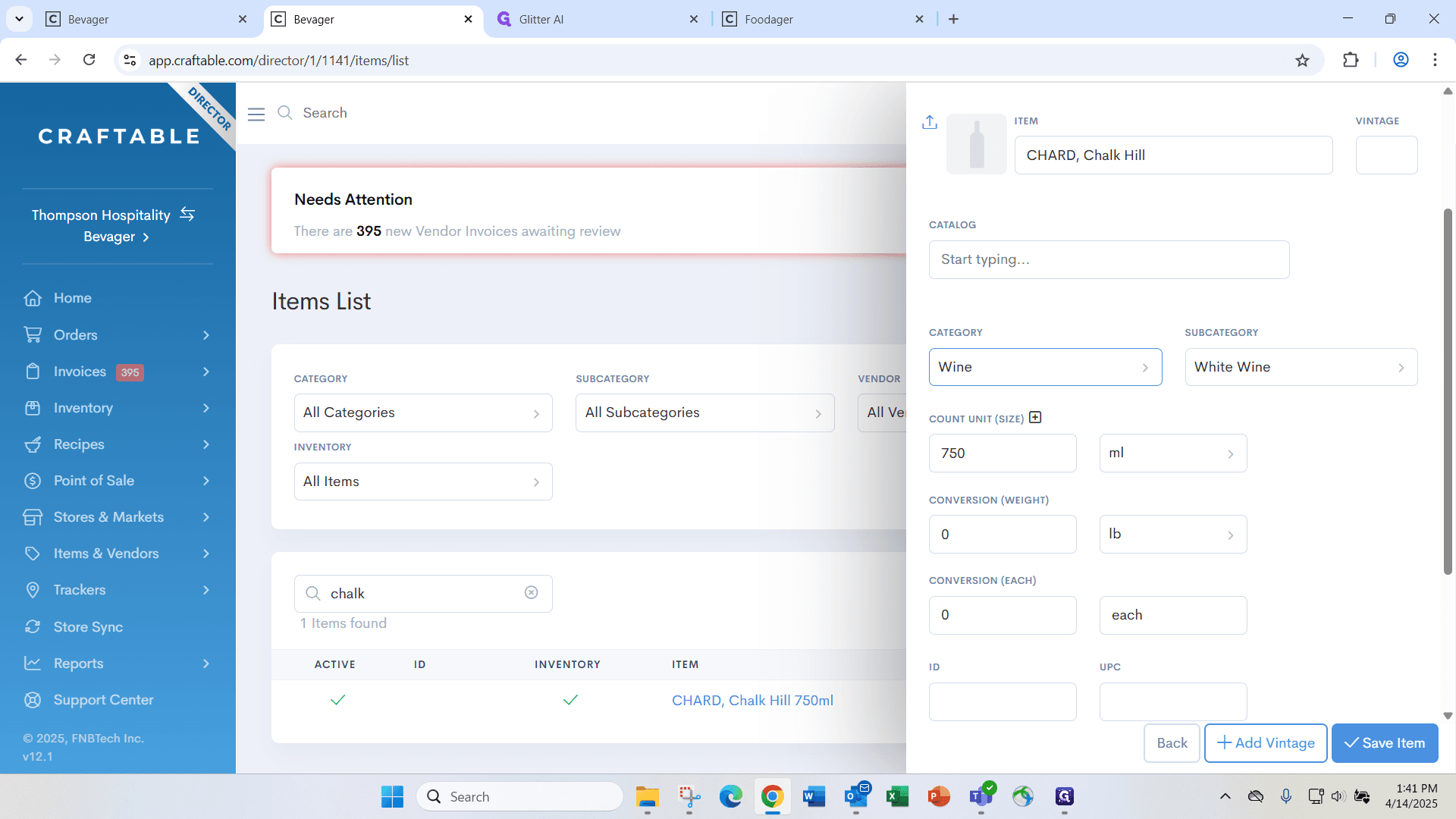The width and height of the screenshot is (1456, 819).
Task: Click the items search box containing chalk
Action: [422, 593]
